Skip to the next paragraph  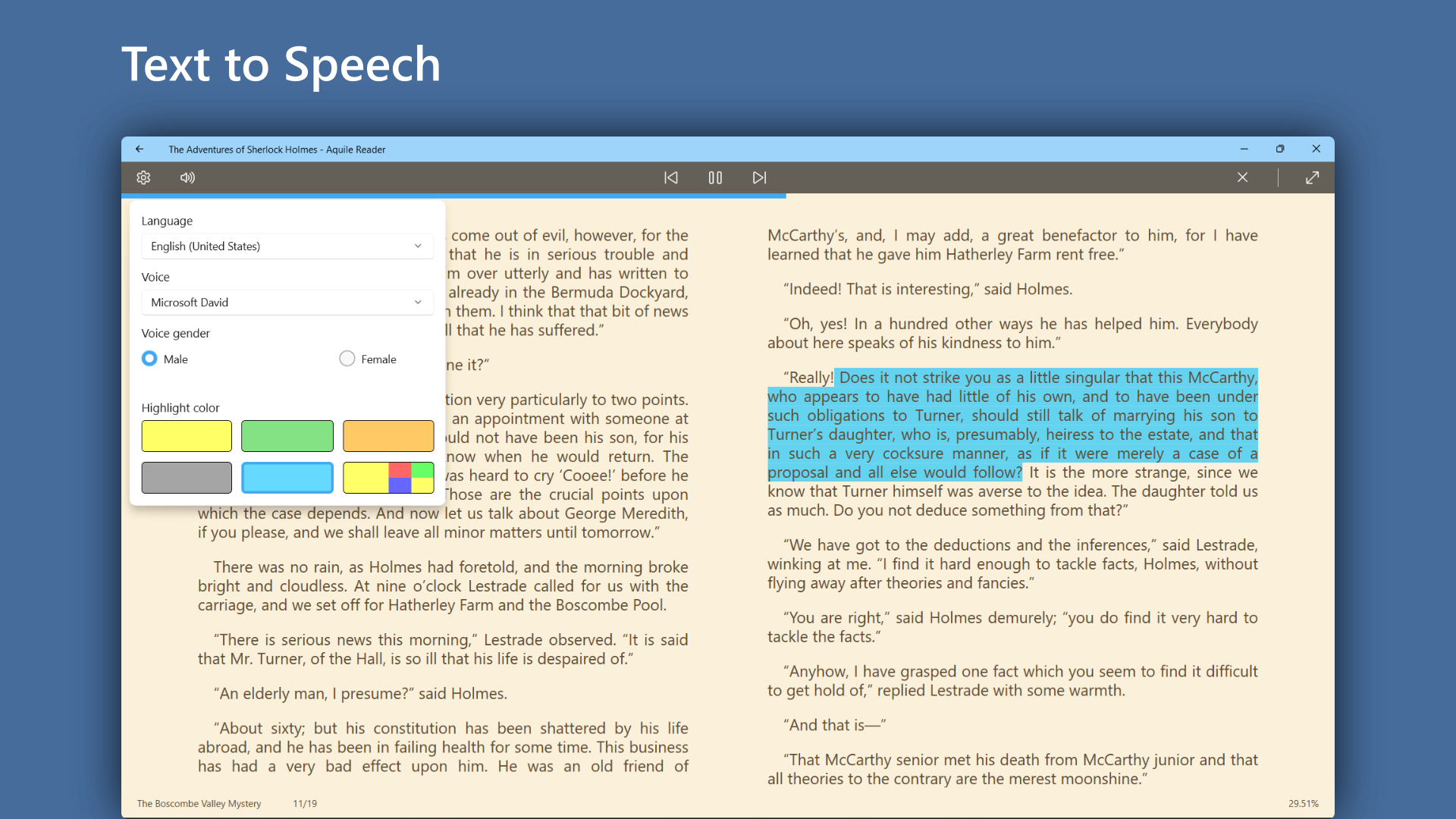760,177
